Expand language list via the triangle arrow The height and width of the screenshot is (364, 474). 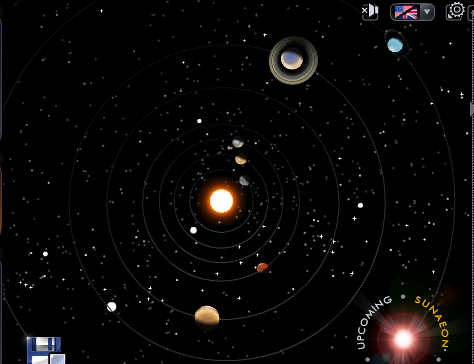[427, 12]
